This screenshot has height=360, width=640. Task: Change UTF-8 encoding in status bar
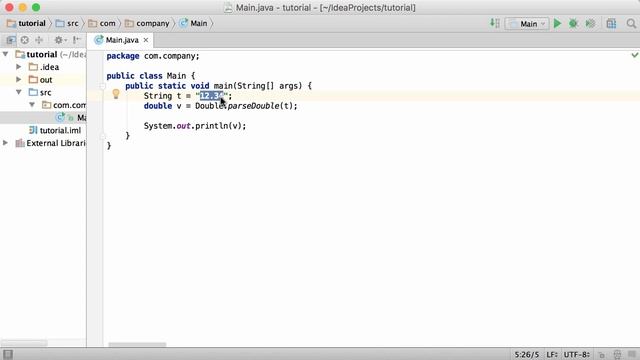(577, 354)
